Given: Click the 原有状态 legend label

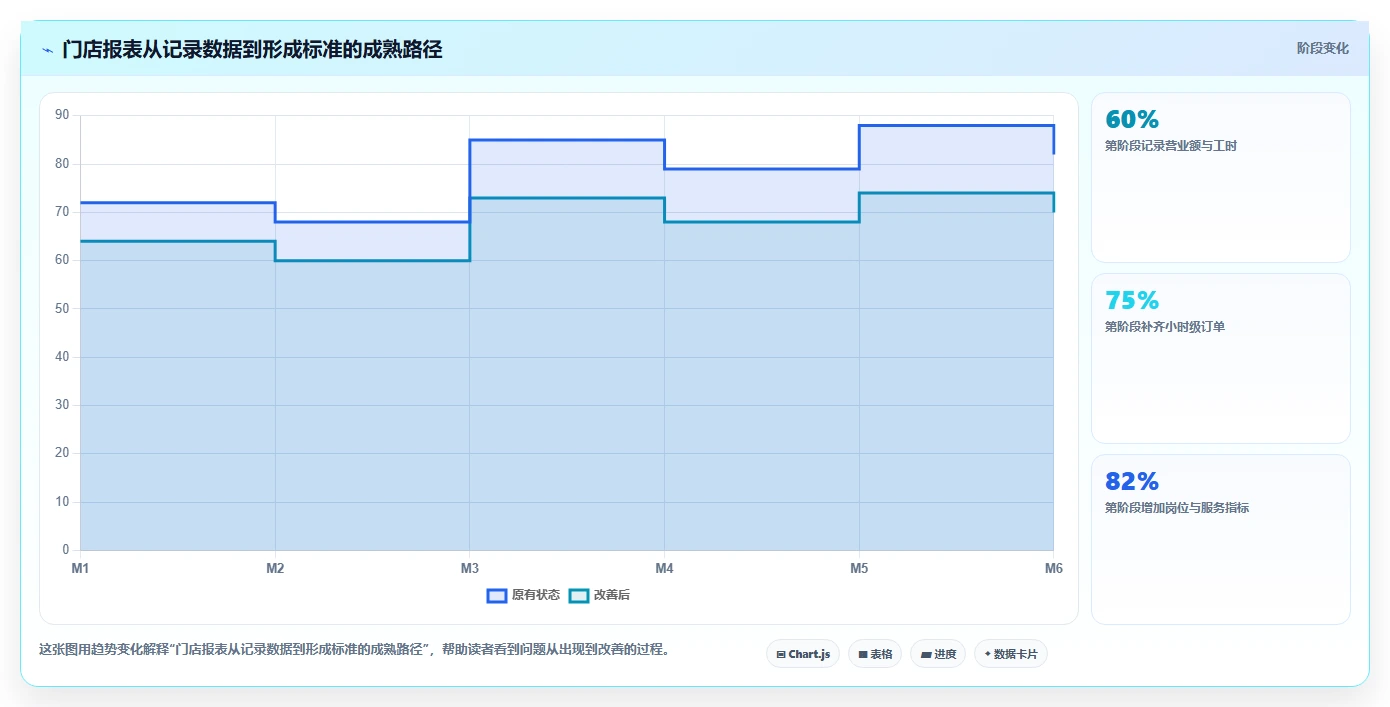Looking at the screenshot, I should coord(536,595).
